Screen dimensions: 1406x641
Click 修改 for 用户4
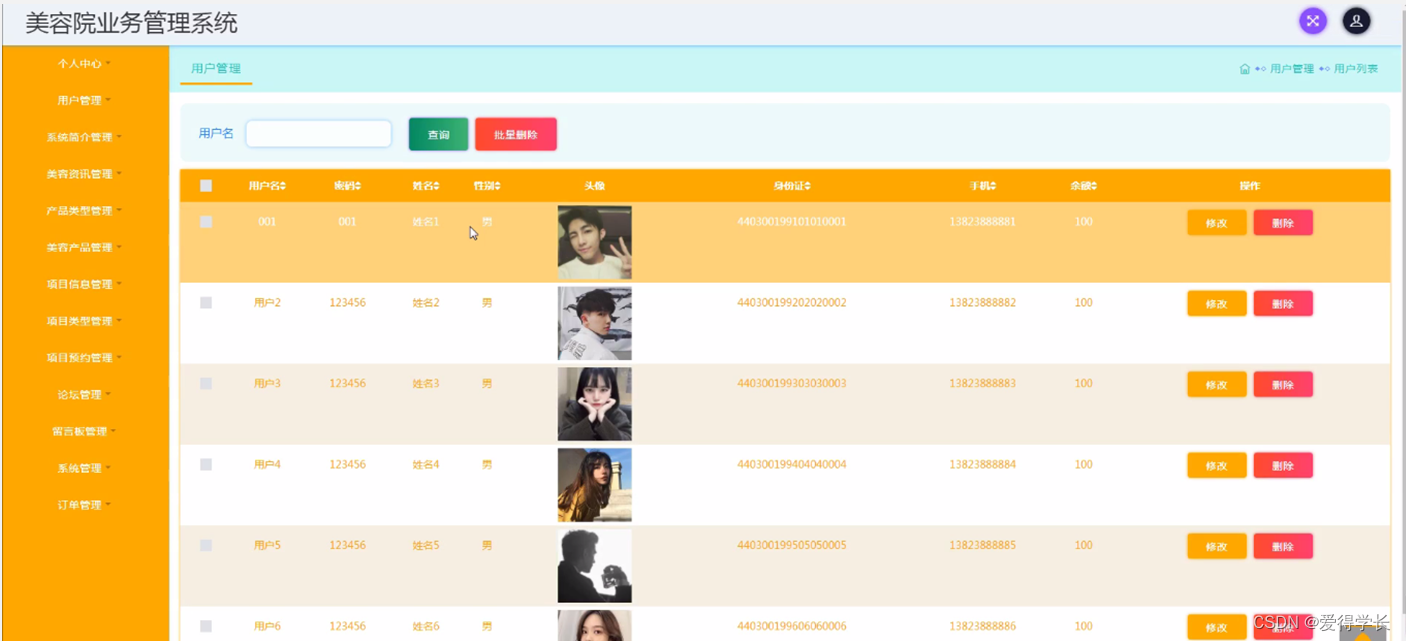(x=1217, y=466)
